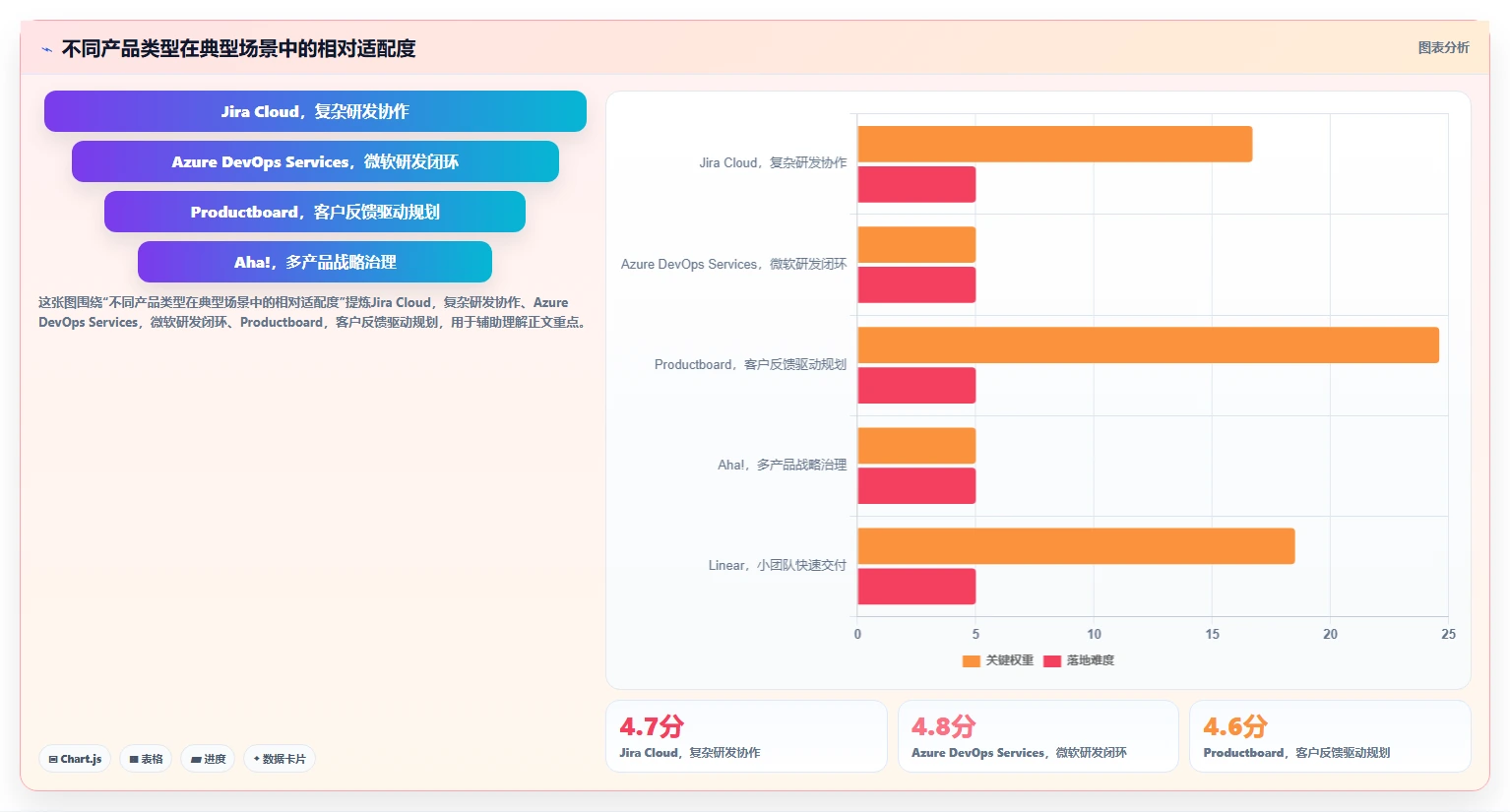Select the Azure DevOps Services funnel bar
Image resolution: width=1510 pixels, height=812 pixels.
click(315, 161)
